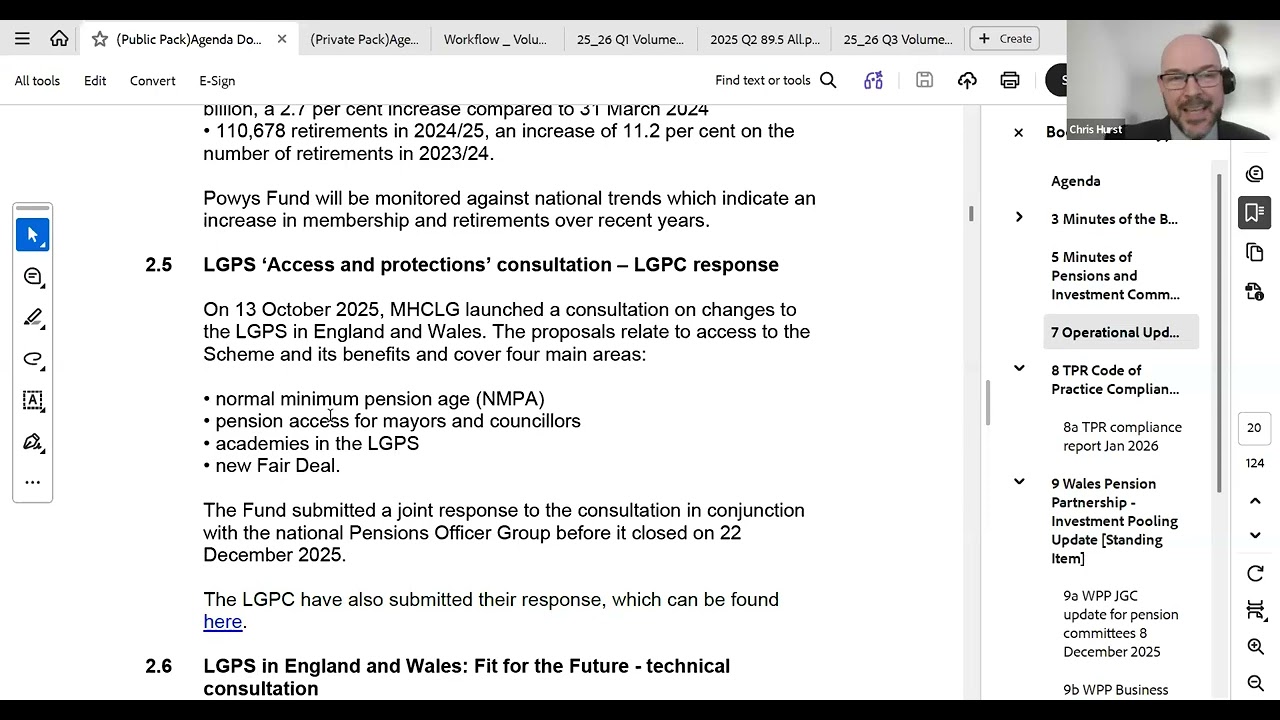This screenshot has height=720, width=1280.
Task: Open 8 TPR Code of Practice bookmark
Action: tap(1115, 380)
